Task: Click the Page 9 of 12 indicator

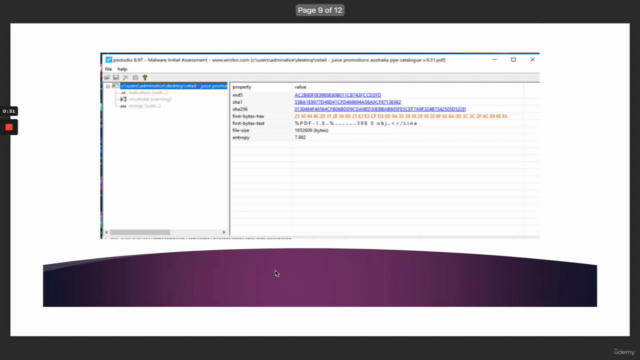Action: pos(320,10)
